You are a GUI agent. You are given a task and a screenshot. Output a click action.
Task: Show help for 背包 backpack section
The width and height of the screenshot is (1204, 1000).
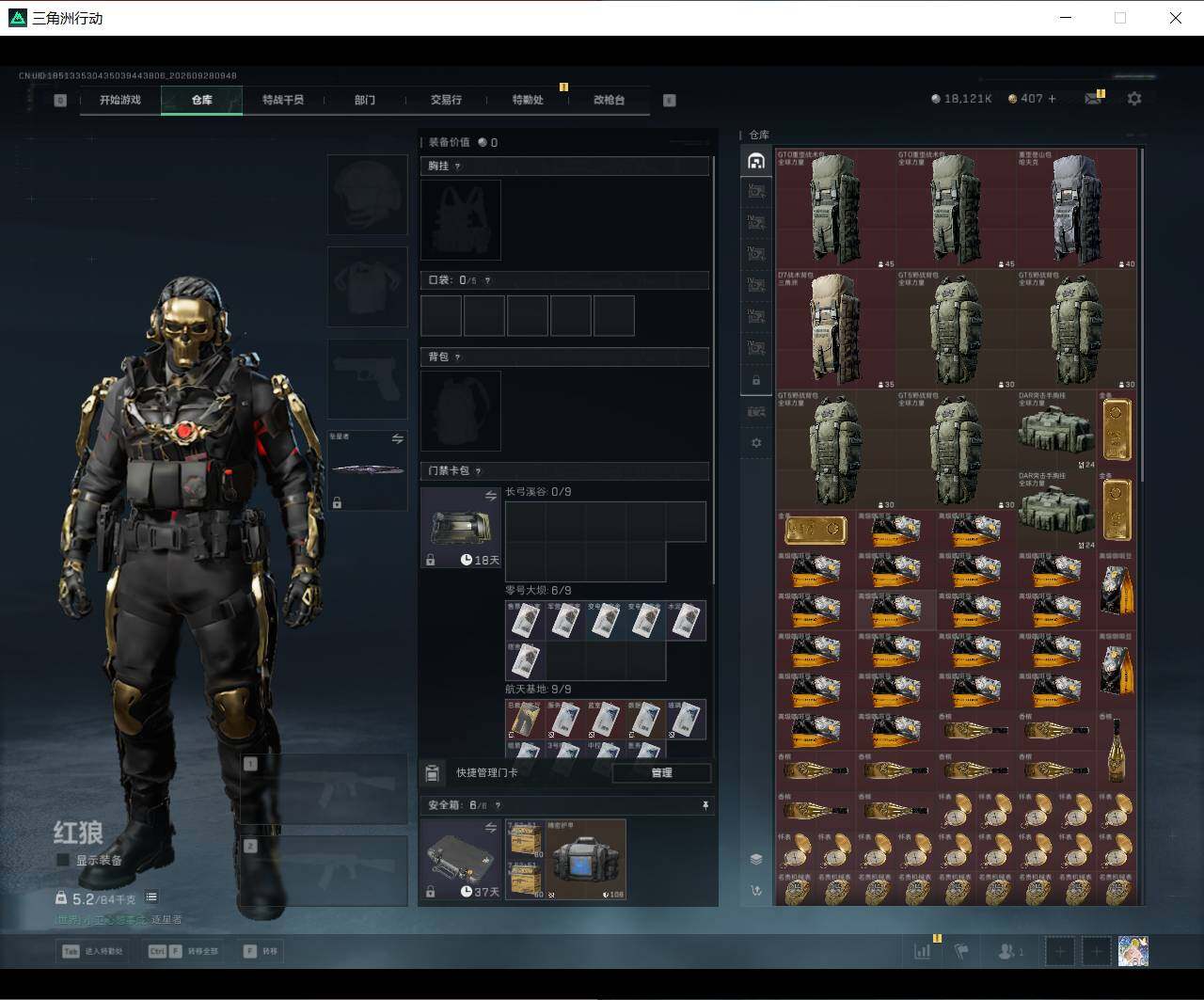pos(458,357)
